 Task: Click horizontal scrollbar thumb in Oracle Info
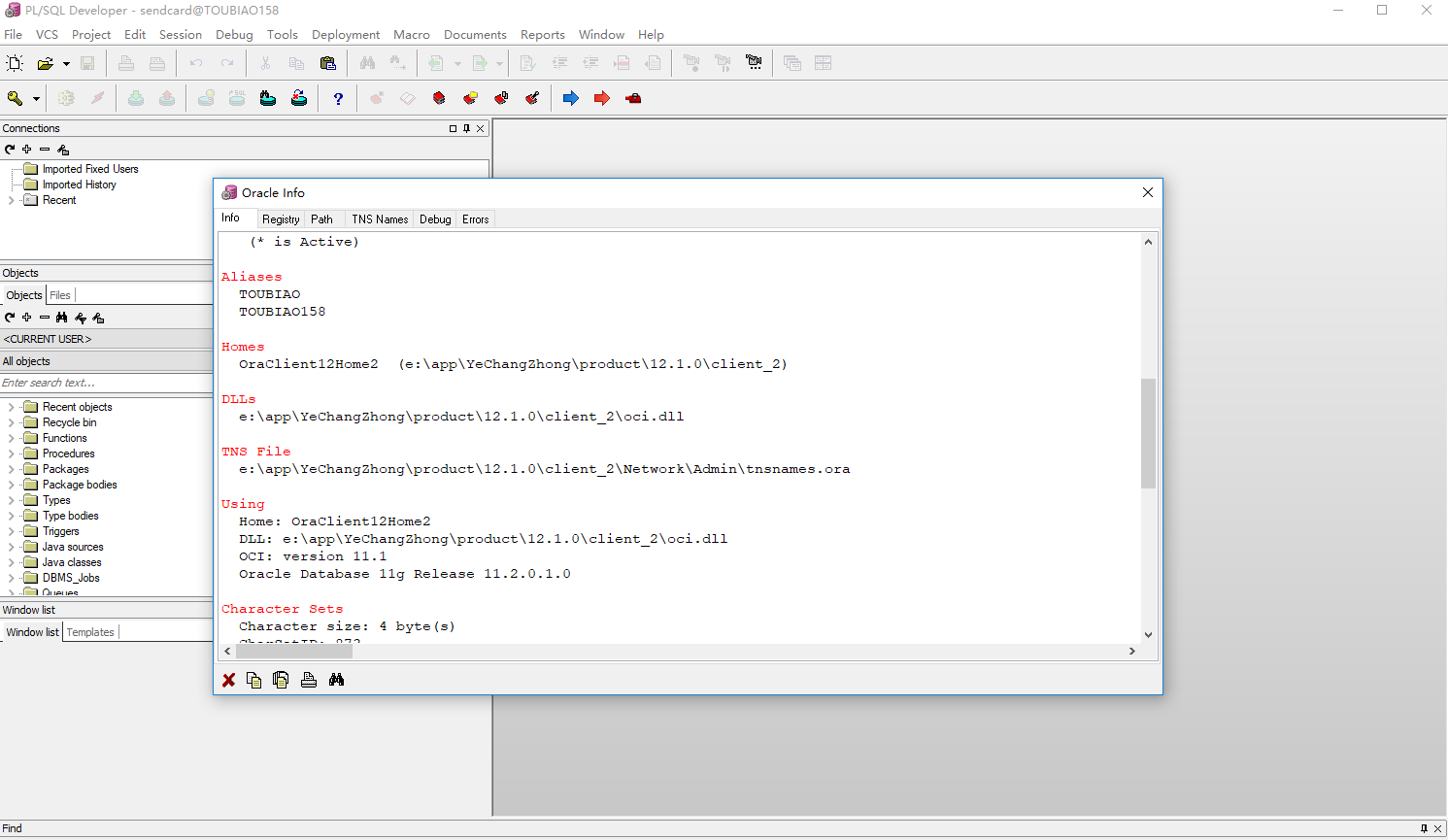294,651
